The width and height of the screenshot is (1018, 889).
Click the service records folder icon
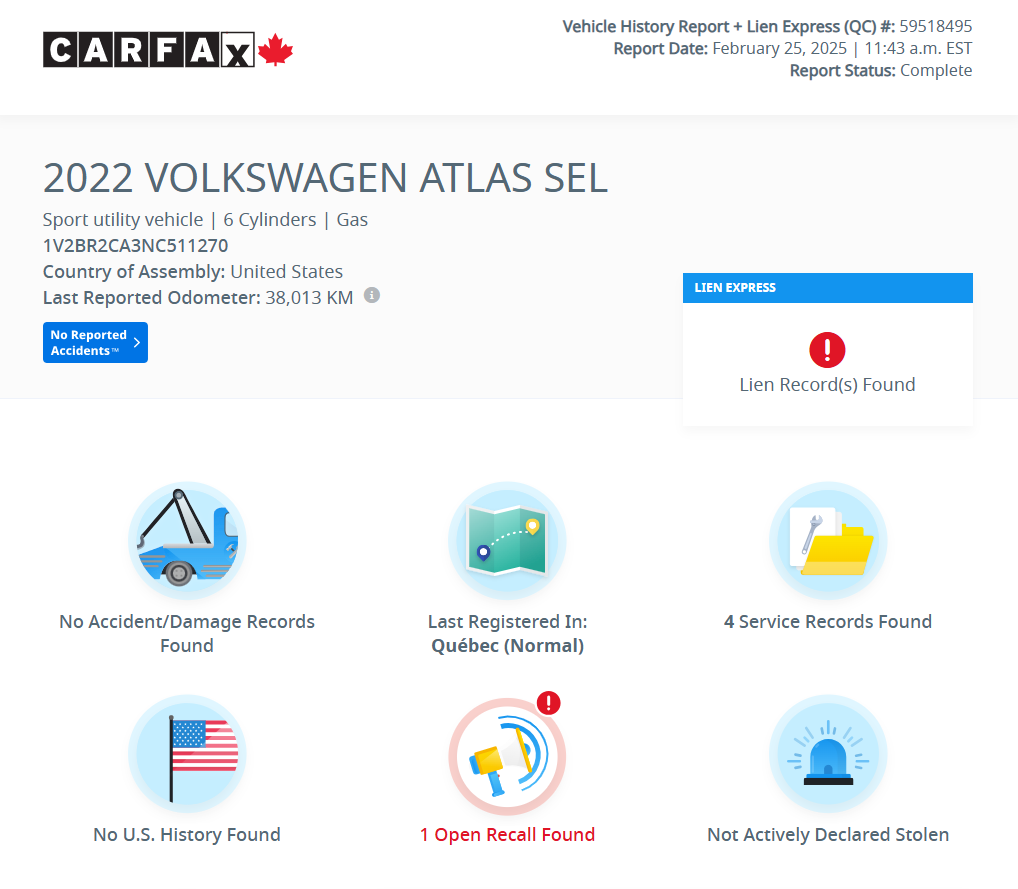point(828,540)
